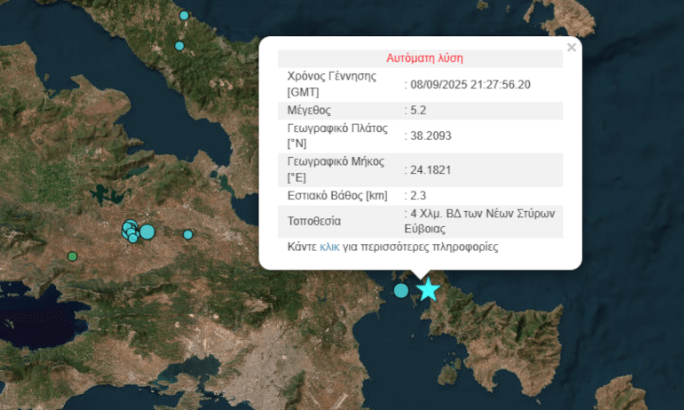The width and height of the screenshot is (684, 410).
Task: Click the 'Αυτόματη λύση' header text
Action: [x=424, y=58]
